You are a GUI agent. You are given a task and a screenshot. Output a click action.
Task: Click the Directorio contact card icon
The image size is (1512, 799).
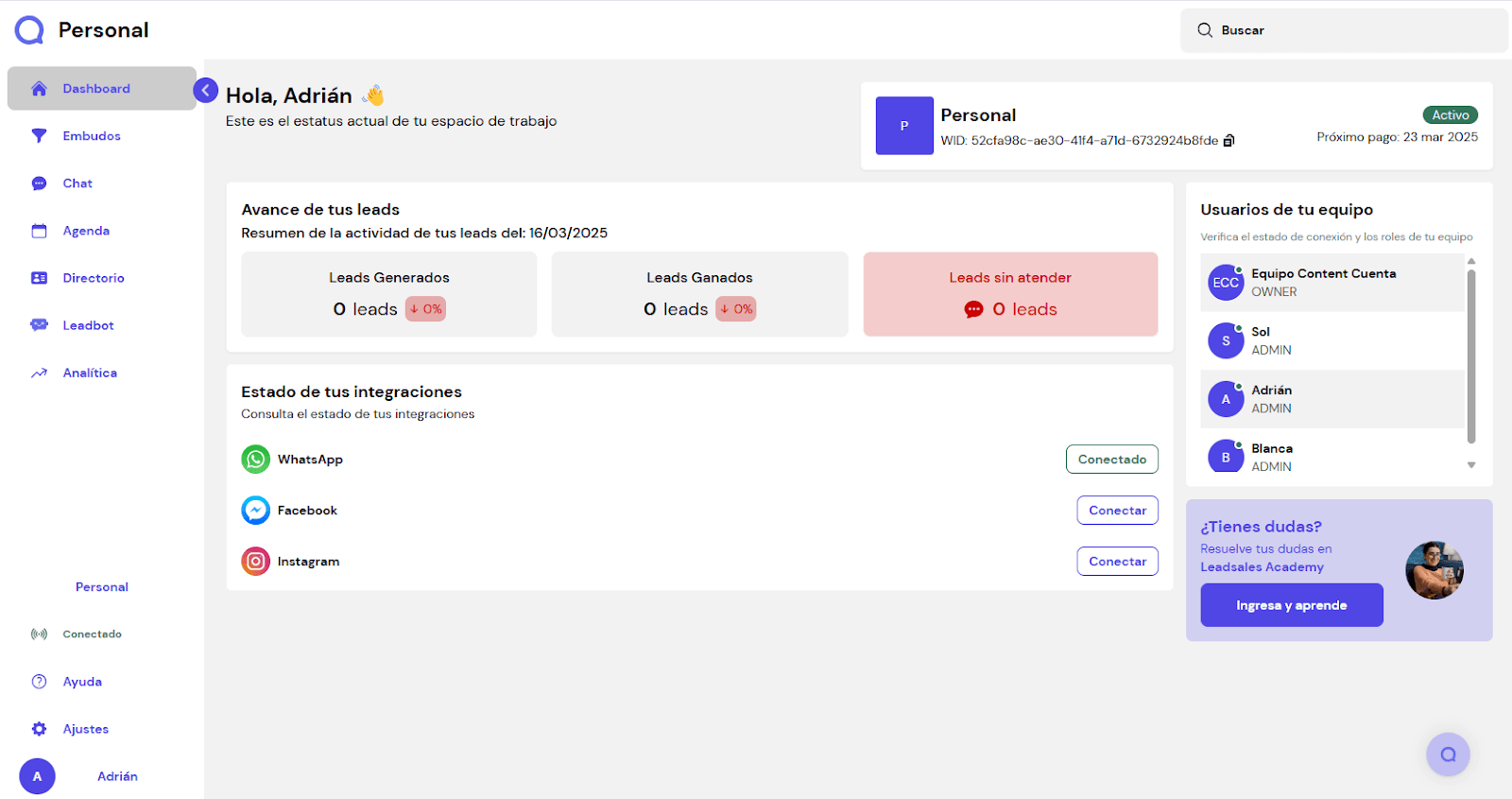tap(39, 278)
